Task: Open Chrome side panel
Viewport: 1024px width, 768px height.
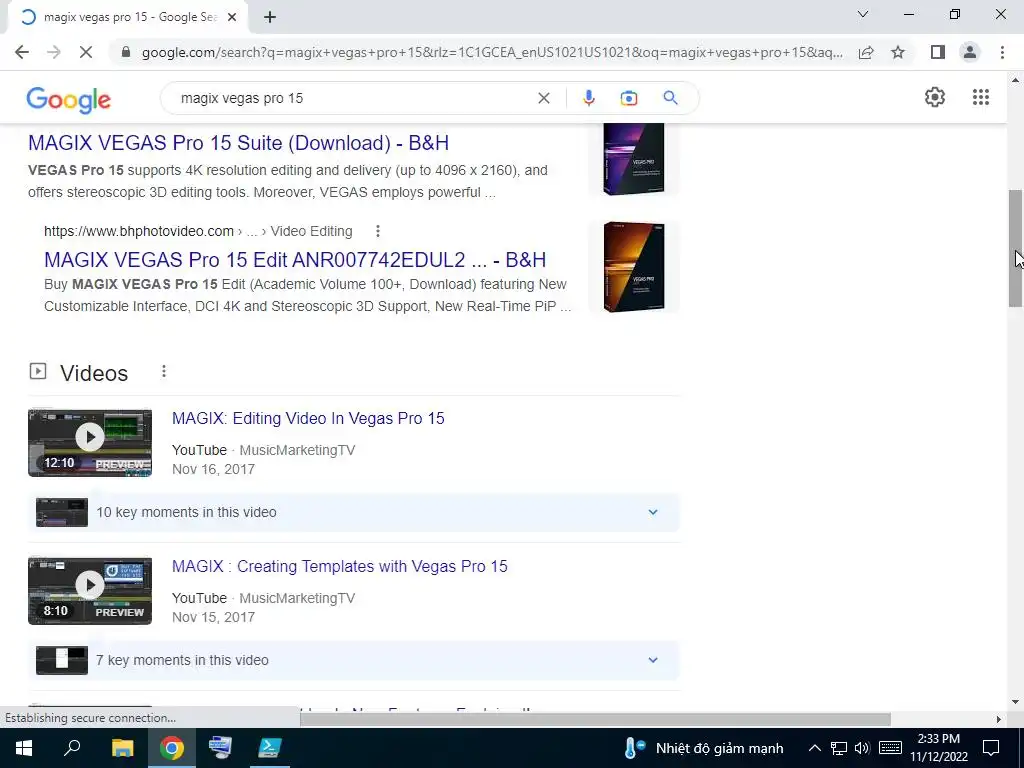Action: click(x=938, y=52)
